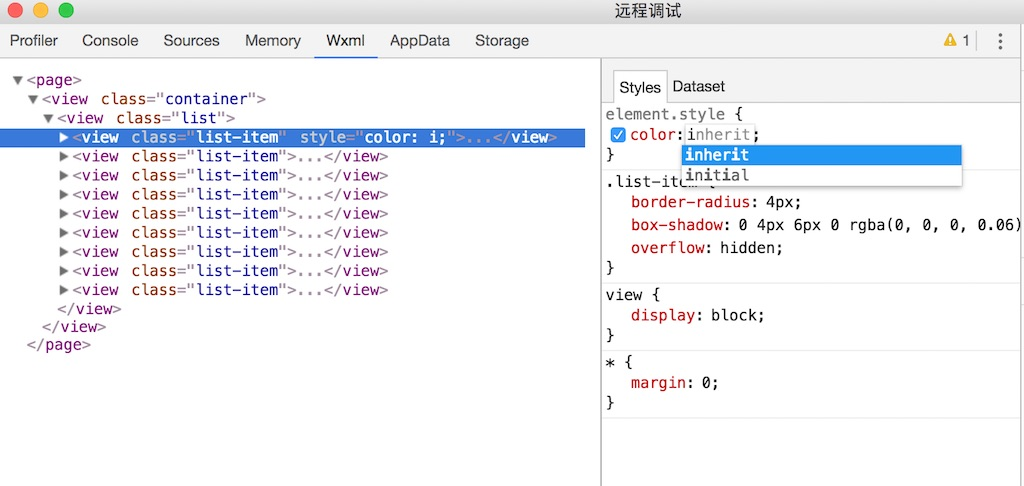Collapse the list view node
Screen dimensions: 1024x486
[48, 118]
